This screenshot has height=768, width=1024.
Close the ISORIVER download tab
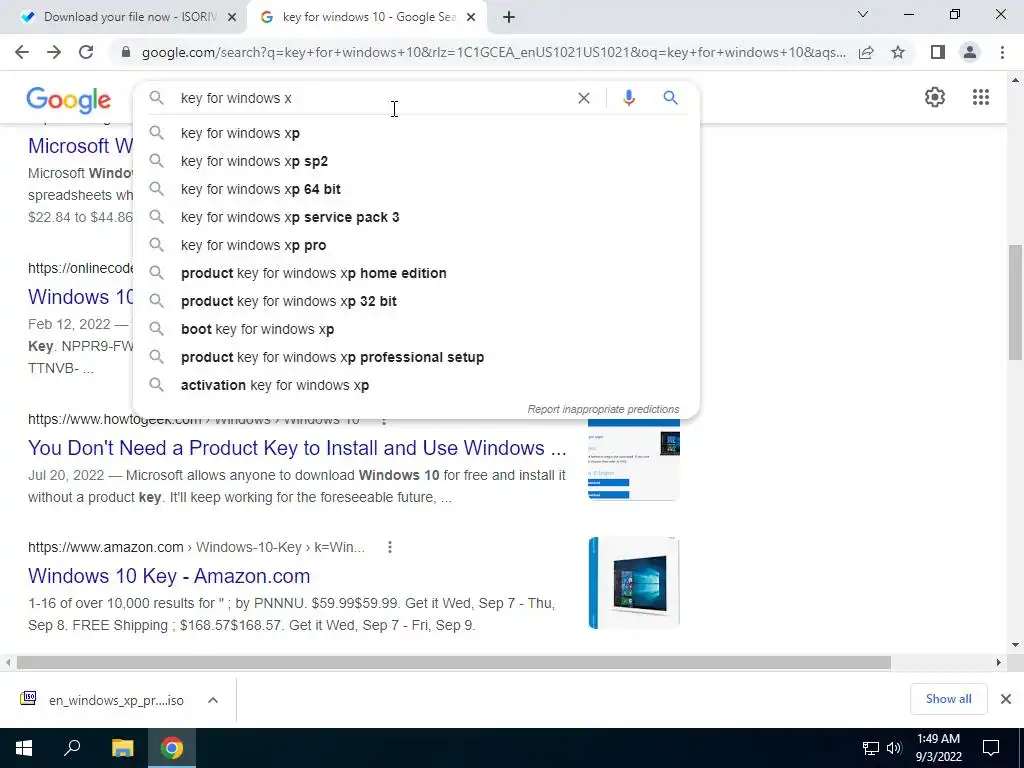[232, 18]
